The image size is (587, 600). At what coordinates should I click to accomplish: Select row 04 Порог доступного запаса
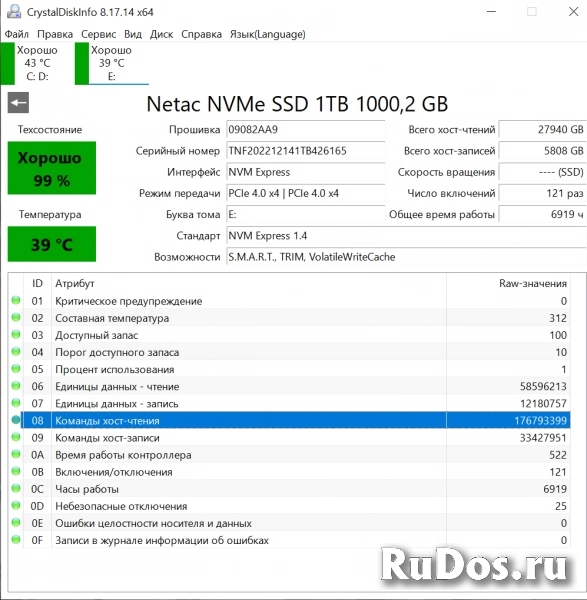(x=291, y=352)
